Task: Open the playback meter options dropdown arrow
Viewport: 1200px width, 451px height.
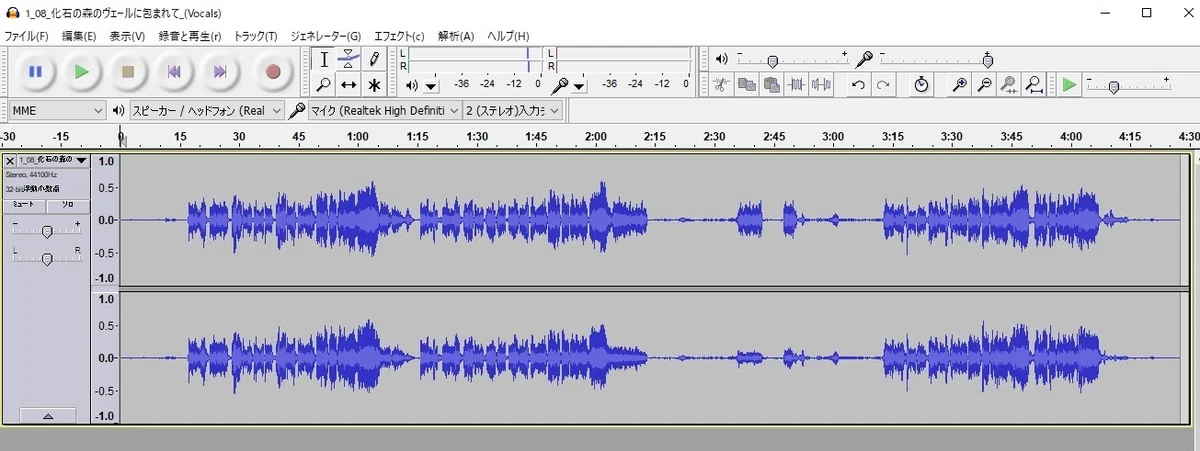Action: point(431,86)
